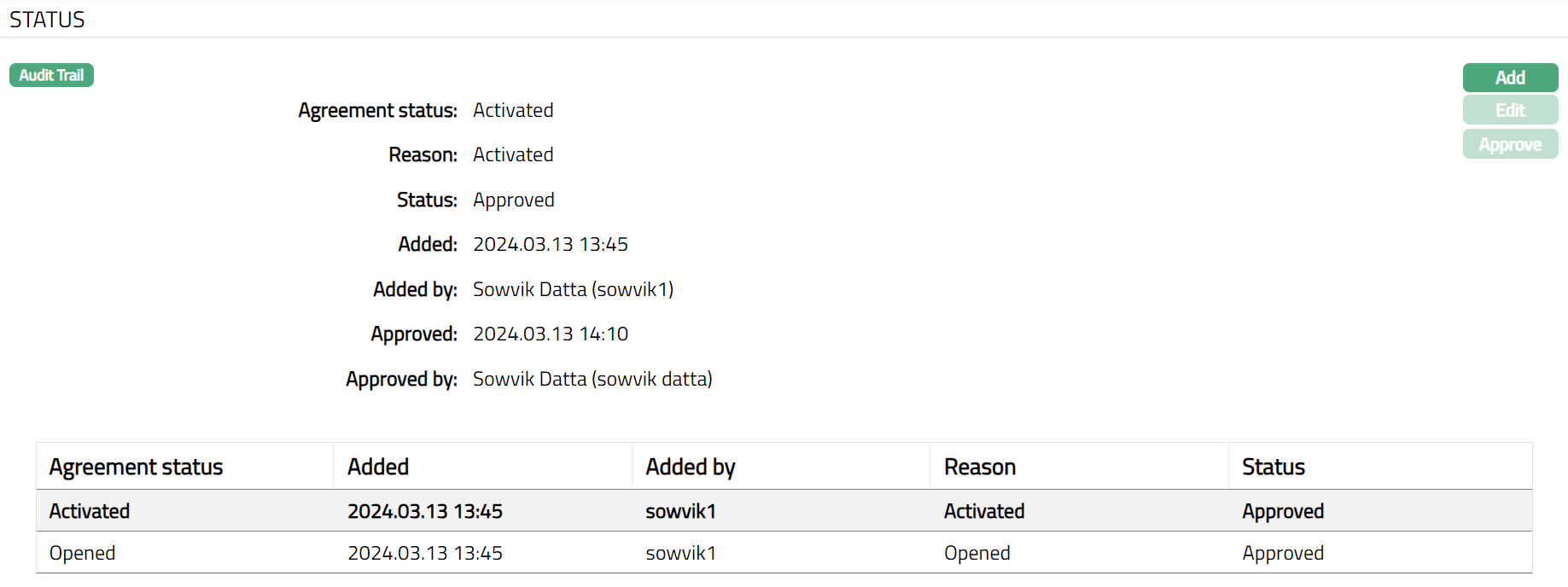
Task: Click the Added by column header
Action: pos(690,467)
